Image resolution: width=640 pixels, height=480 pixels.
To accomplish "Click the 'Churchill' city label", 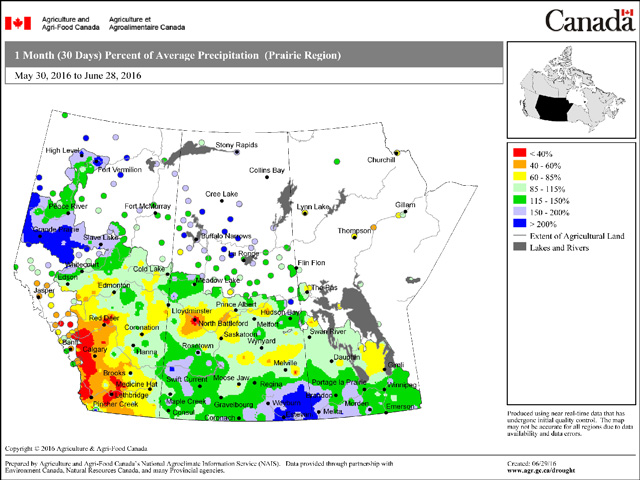I will (381, 160).
